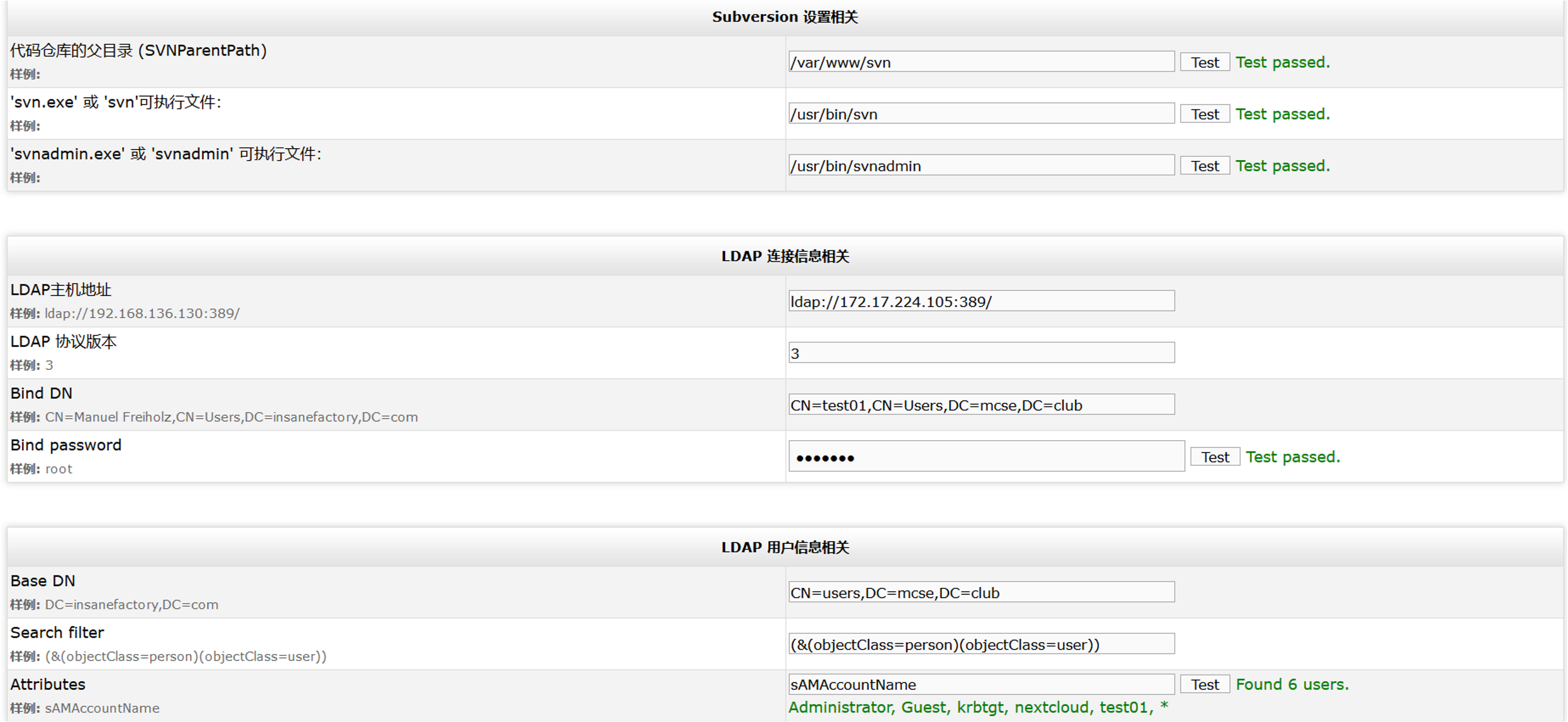
Task: Click the Subversion settings section header
Action: [x=785, y=17]
